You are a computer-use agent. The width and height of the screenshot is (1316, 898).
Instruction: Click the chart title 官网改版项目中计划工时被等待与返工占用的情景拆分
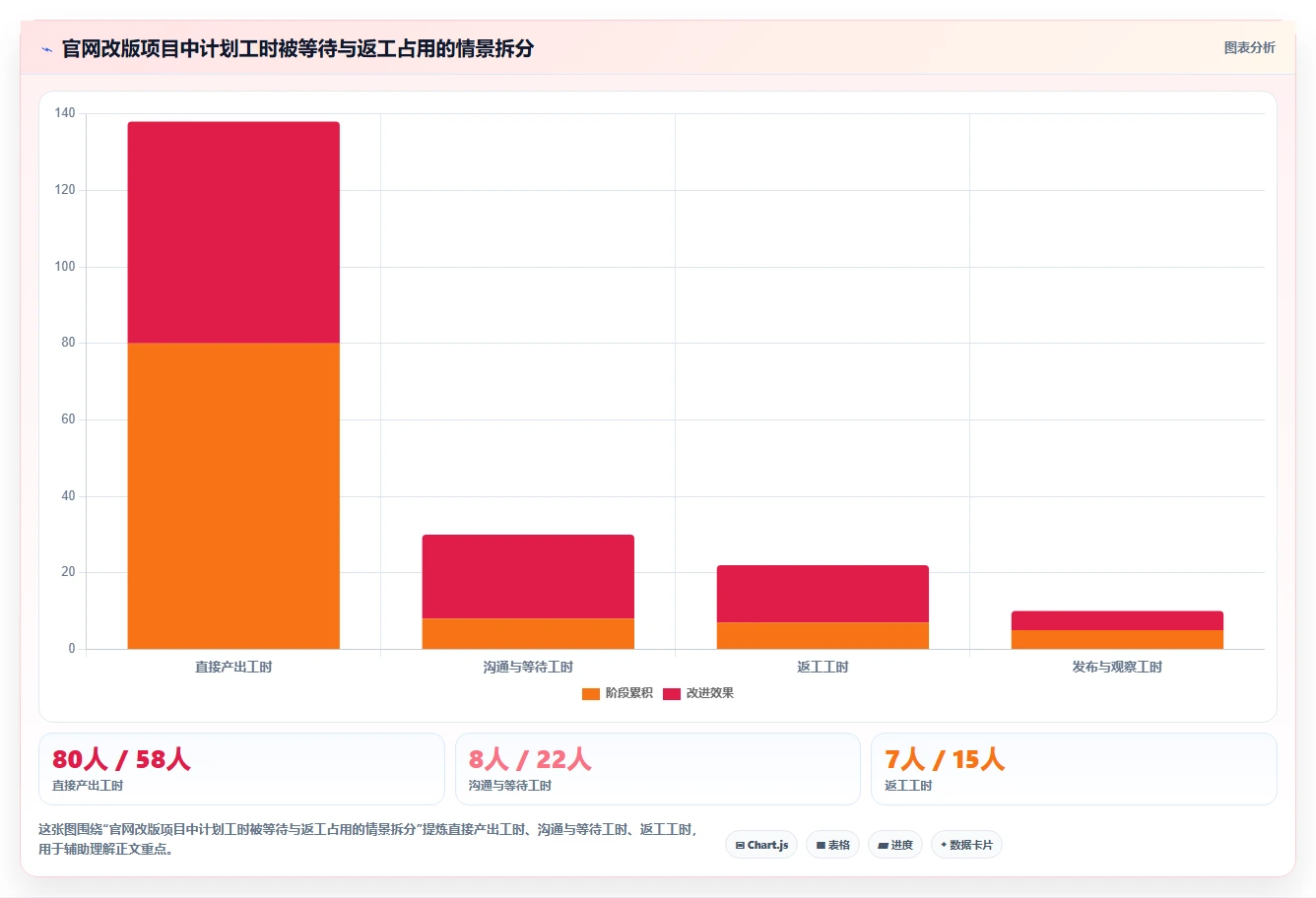(x=297, y=48)
